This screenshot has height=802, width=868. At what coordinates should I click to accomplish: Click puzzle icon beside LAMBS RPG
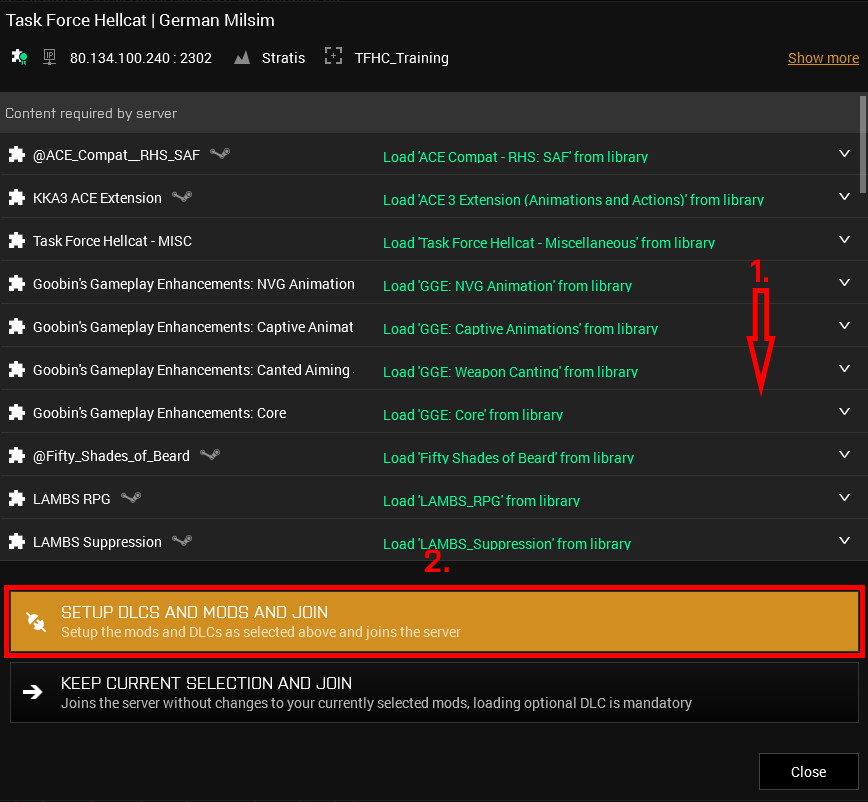click(x=17, y=499)
